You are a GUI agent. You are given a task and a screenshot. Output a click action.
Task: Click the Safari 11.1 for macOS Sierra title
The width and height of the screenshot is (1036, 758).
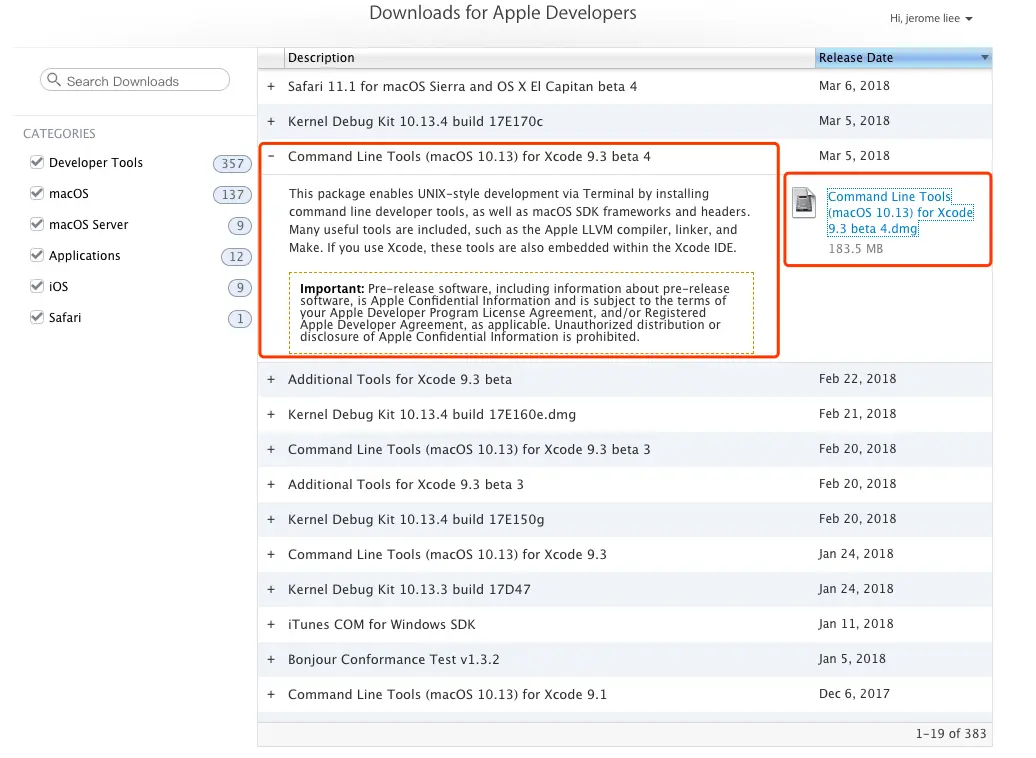(462, 87)
